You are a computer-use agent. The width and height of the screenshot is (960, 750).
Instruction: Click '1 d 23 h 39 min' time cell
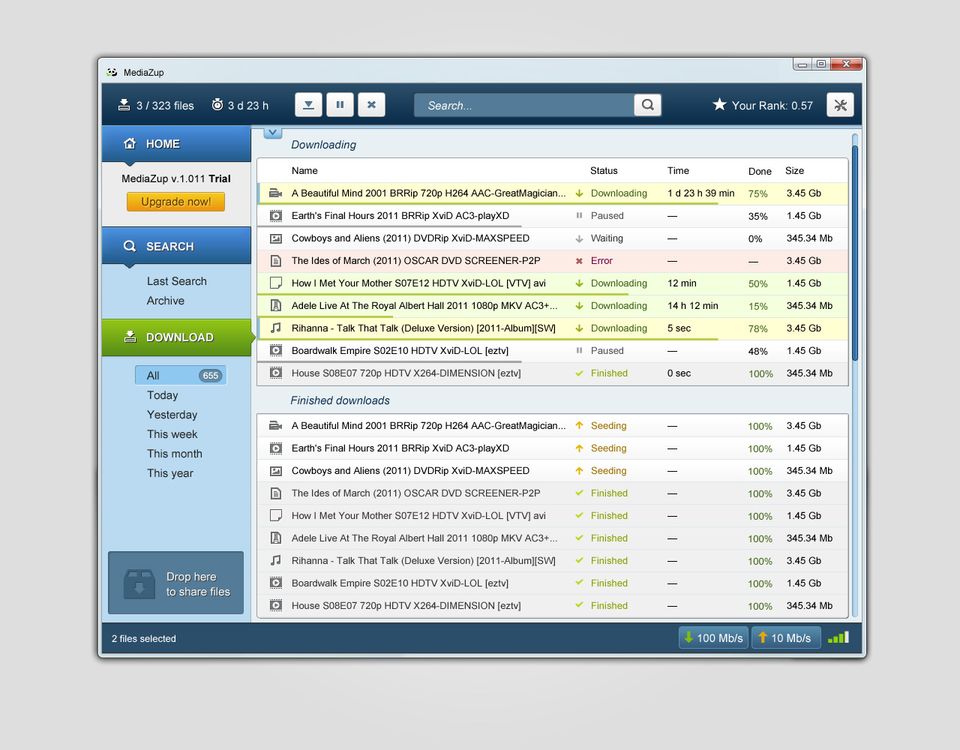tap(701, 193)
